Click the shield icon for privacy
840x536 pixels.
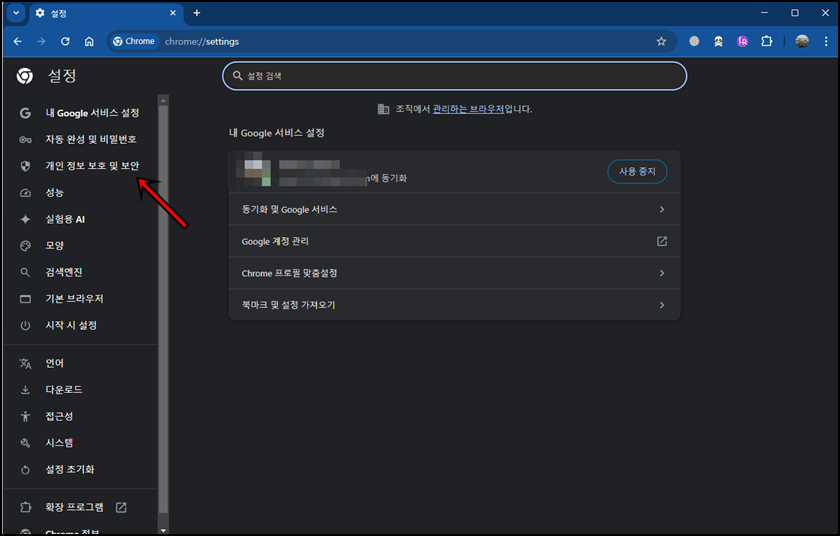[x=25, y=166]
